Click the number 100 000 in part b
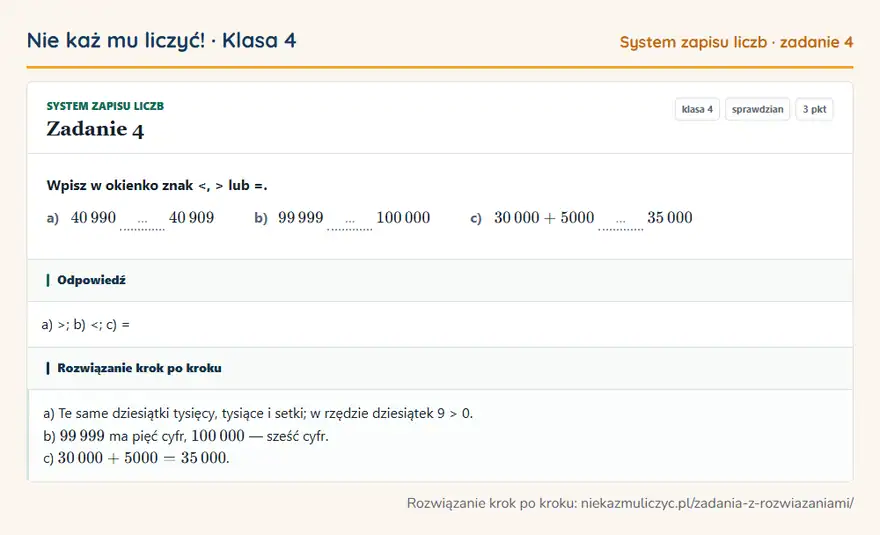The image size is (880, 535). 403,218
